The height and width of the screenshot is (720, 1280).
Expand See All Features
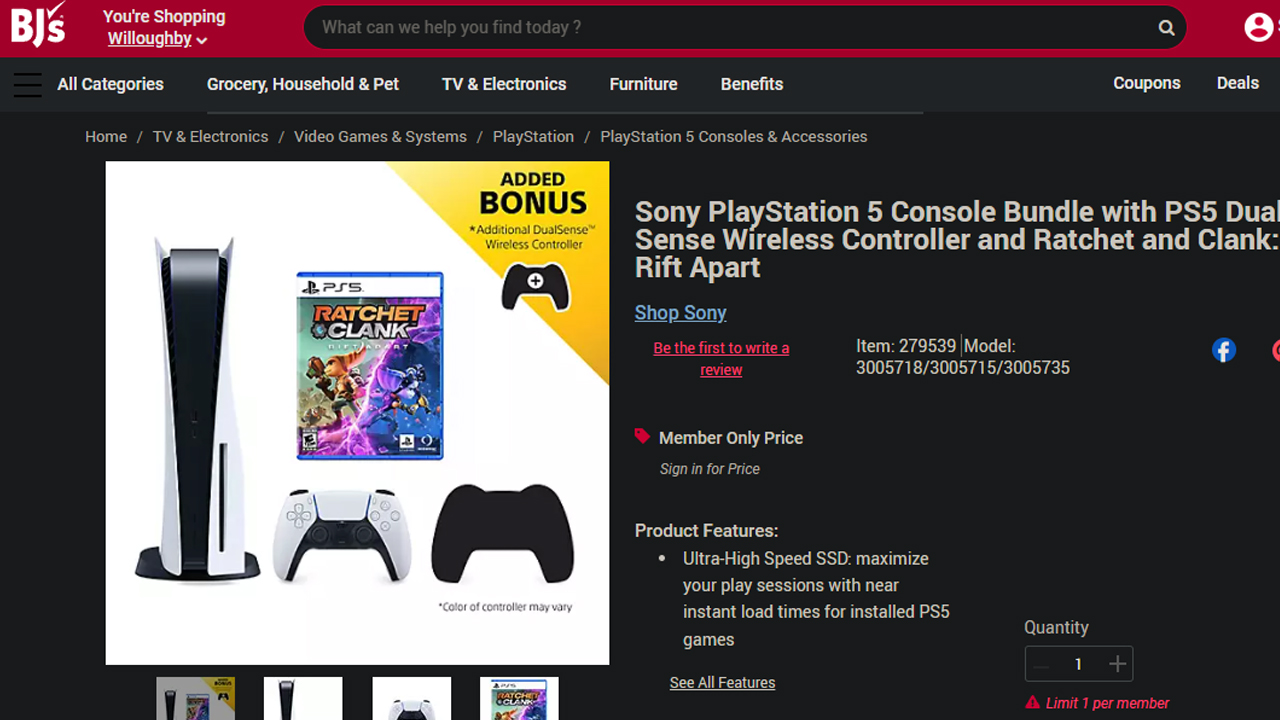pyautogui.click(x=722, y=683)
